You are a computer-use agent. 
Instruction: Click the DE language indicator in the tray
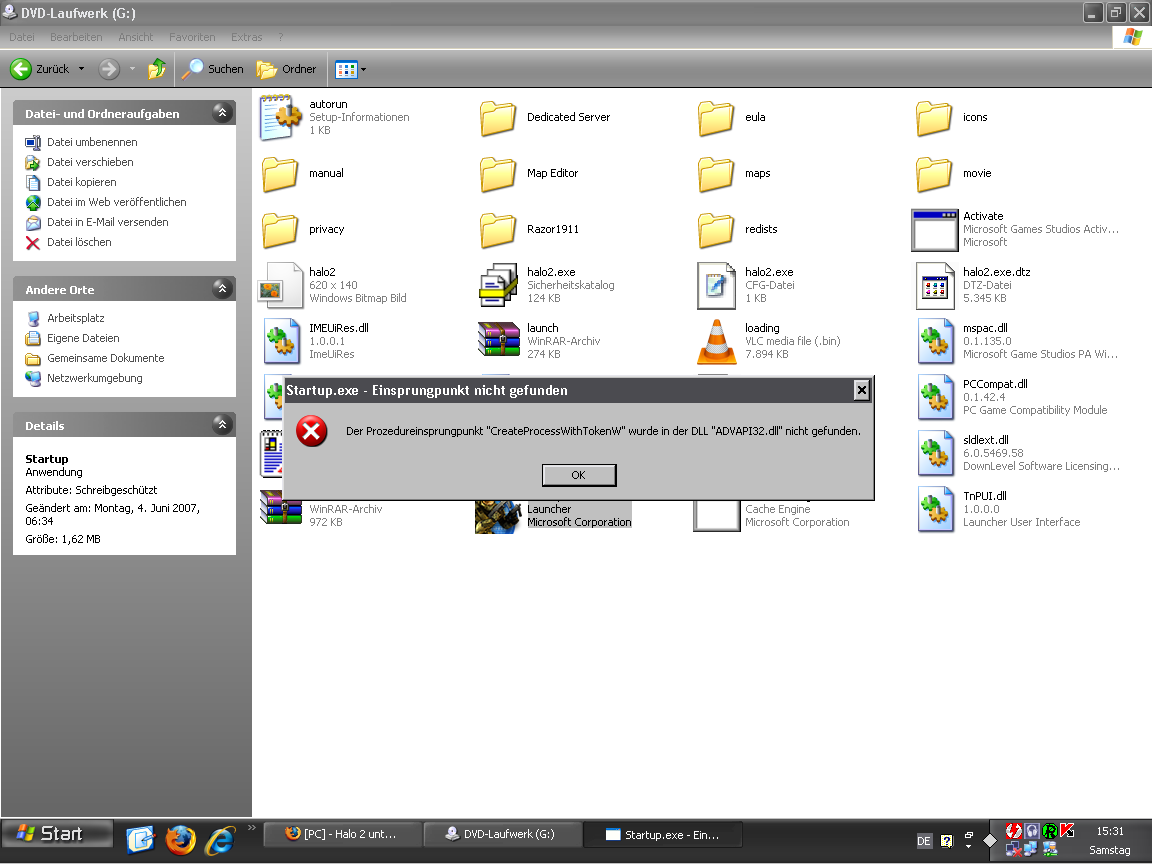924,841
